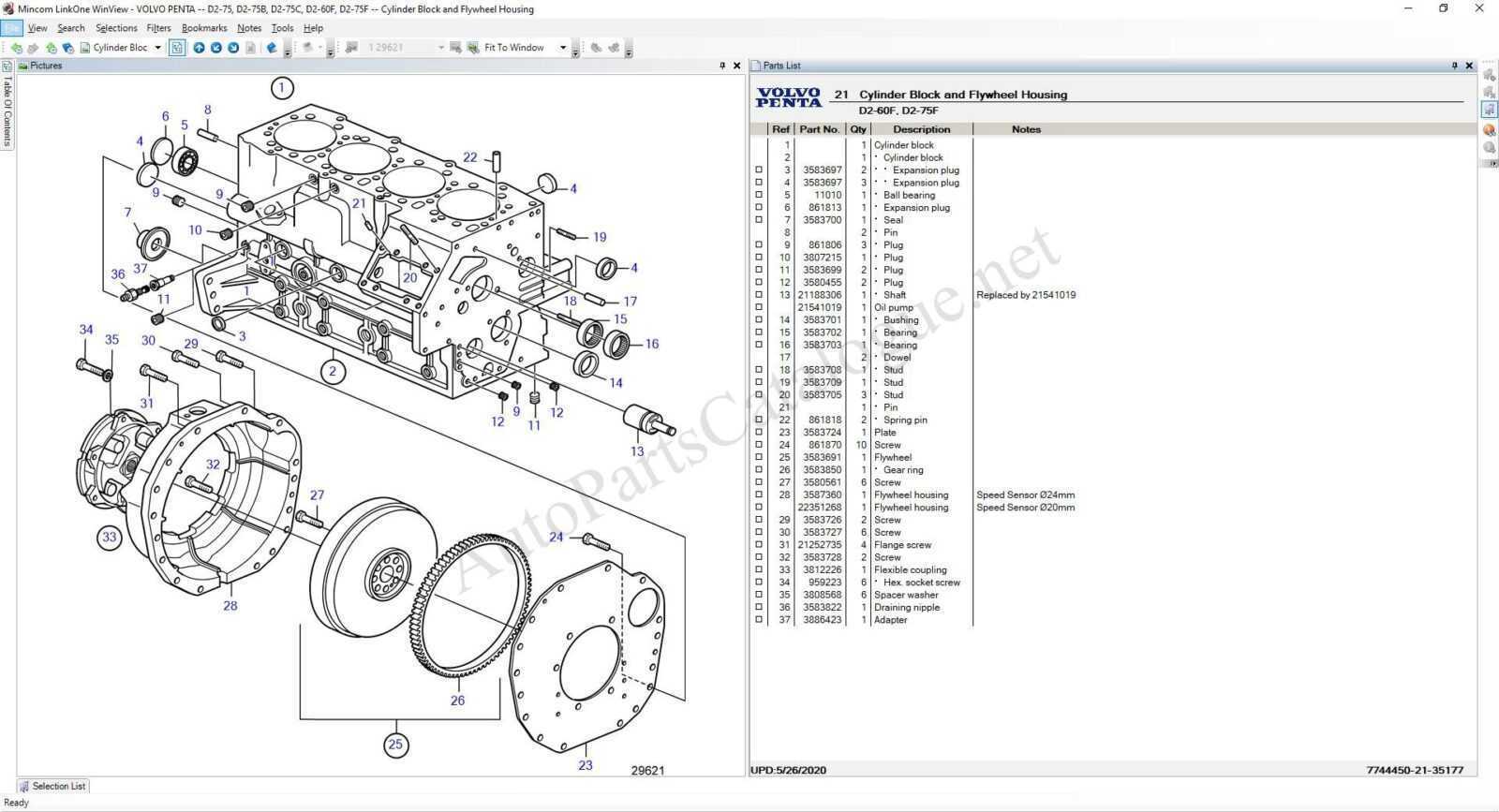Open the 1 29621 picture dropdown
This screenshot has width=1499, height=812.
(x=441, y=48)
